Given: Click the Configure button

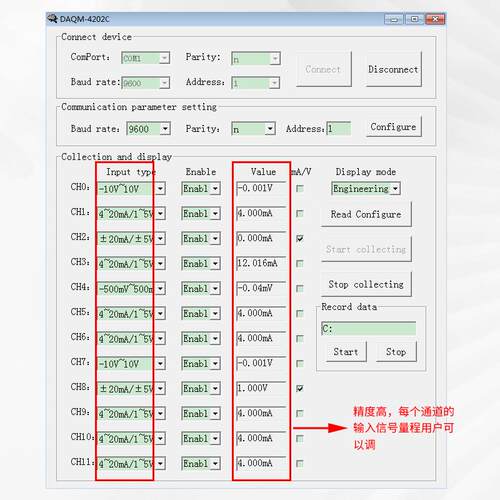Looking at the screenshot, I should click(x=393, y=127).
